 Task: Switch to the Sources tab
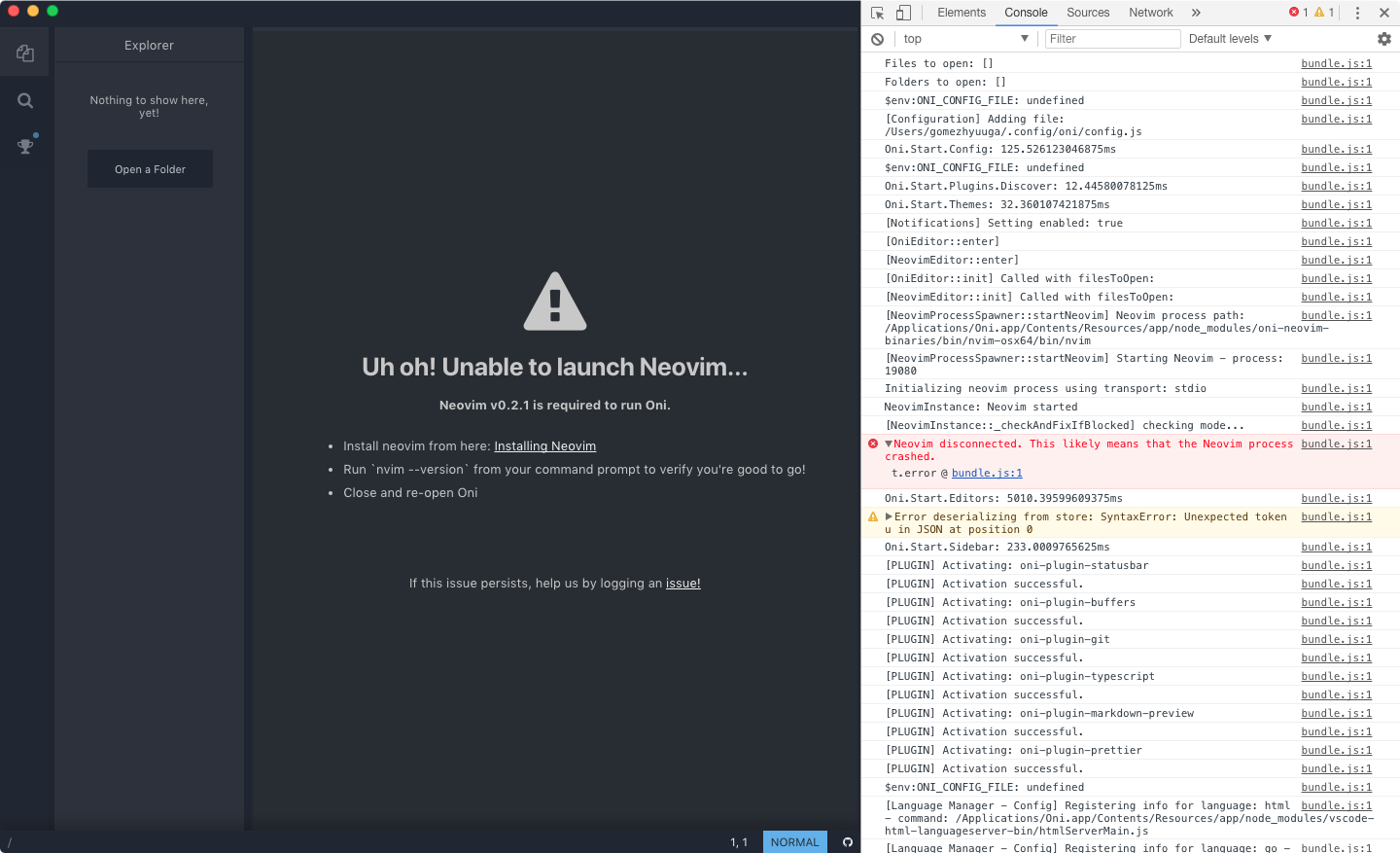(1088, 13)
